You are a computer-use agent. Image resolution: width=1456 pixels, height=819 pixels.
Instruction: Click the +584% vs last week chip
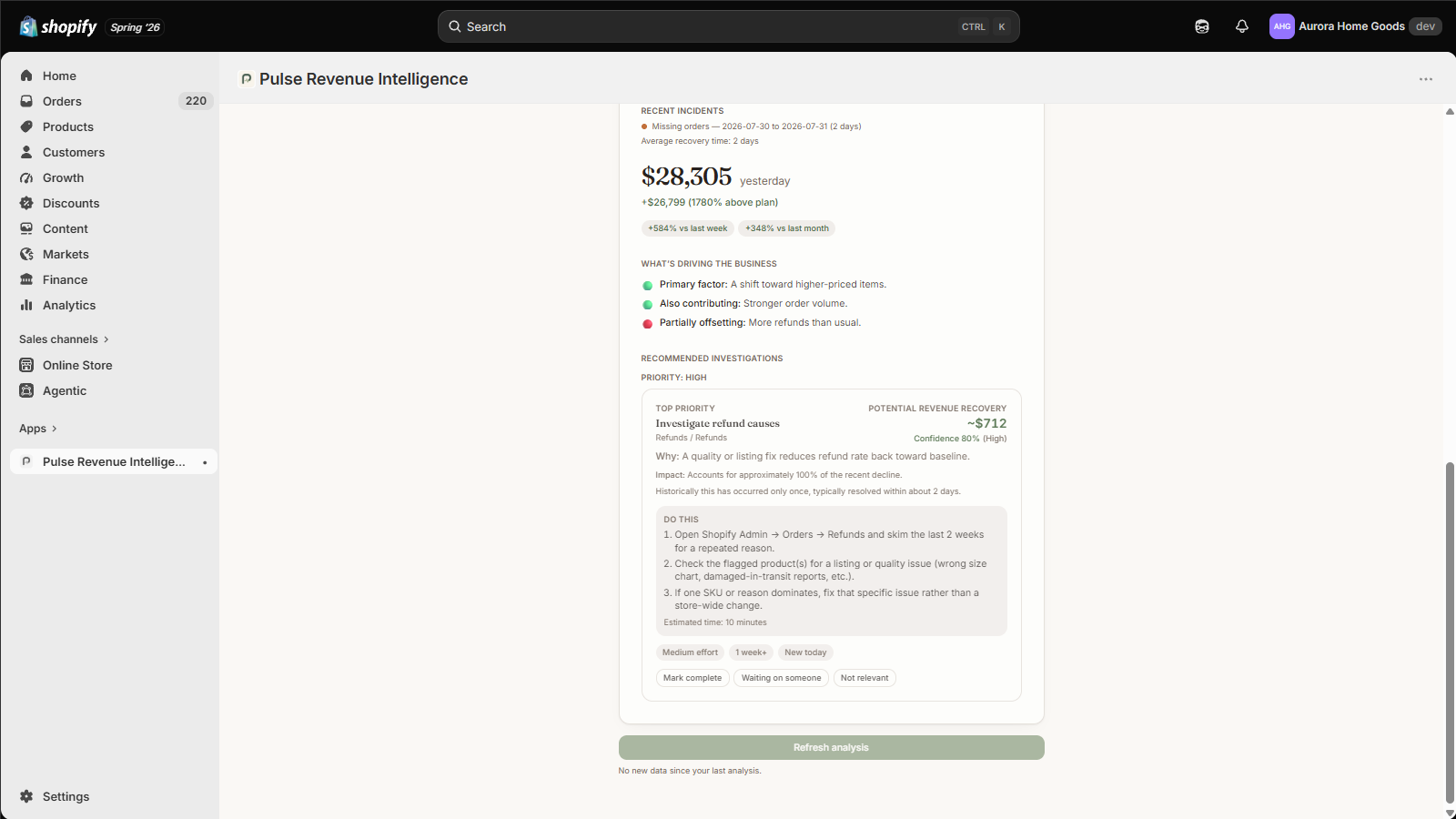pos(688,228)
